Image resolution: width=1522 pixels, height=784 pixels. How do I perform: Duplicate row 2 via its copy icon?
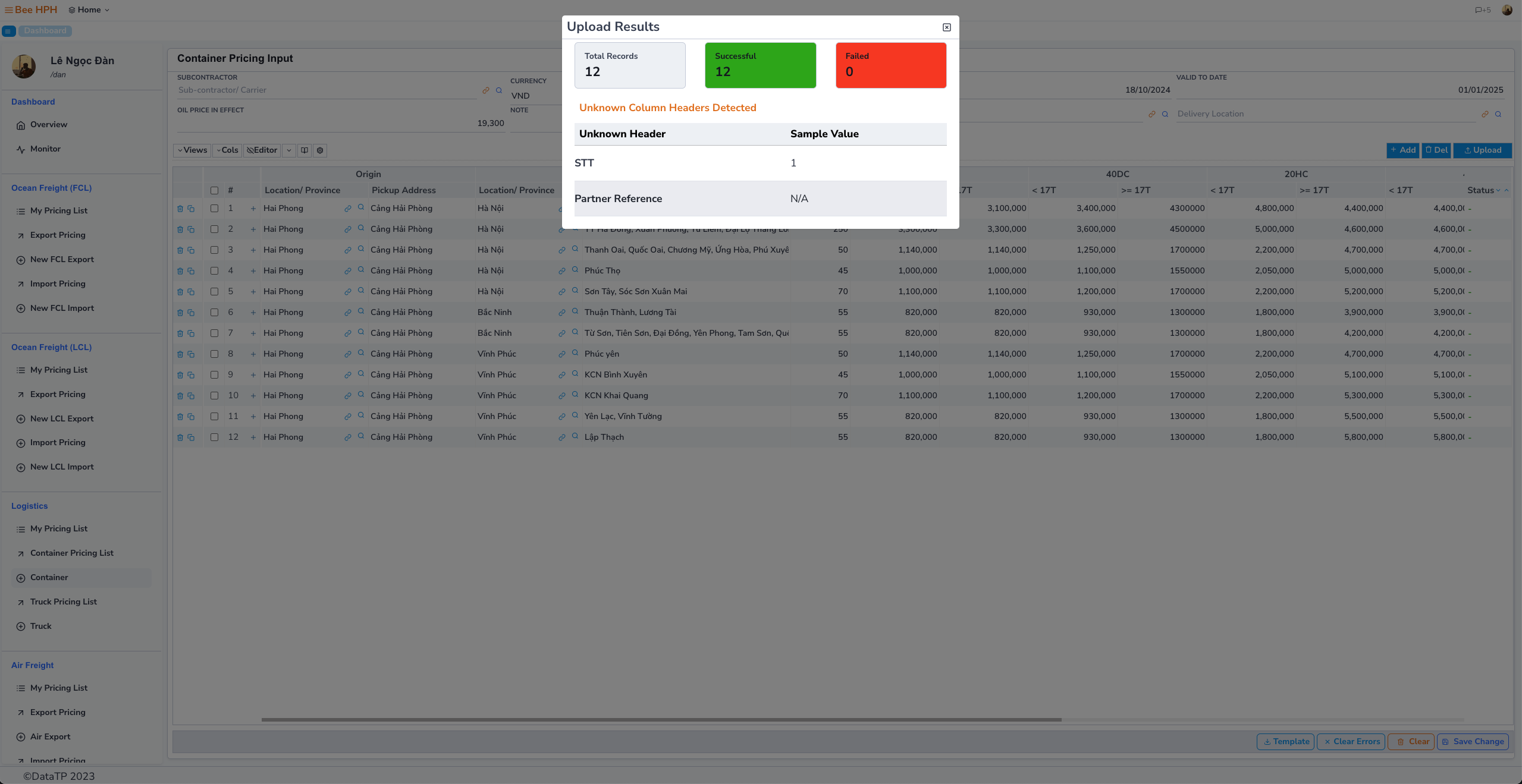192,229
